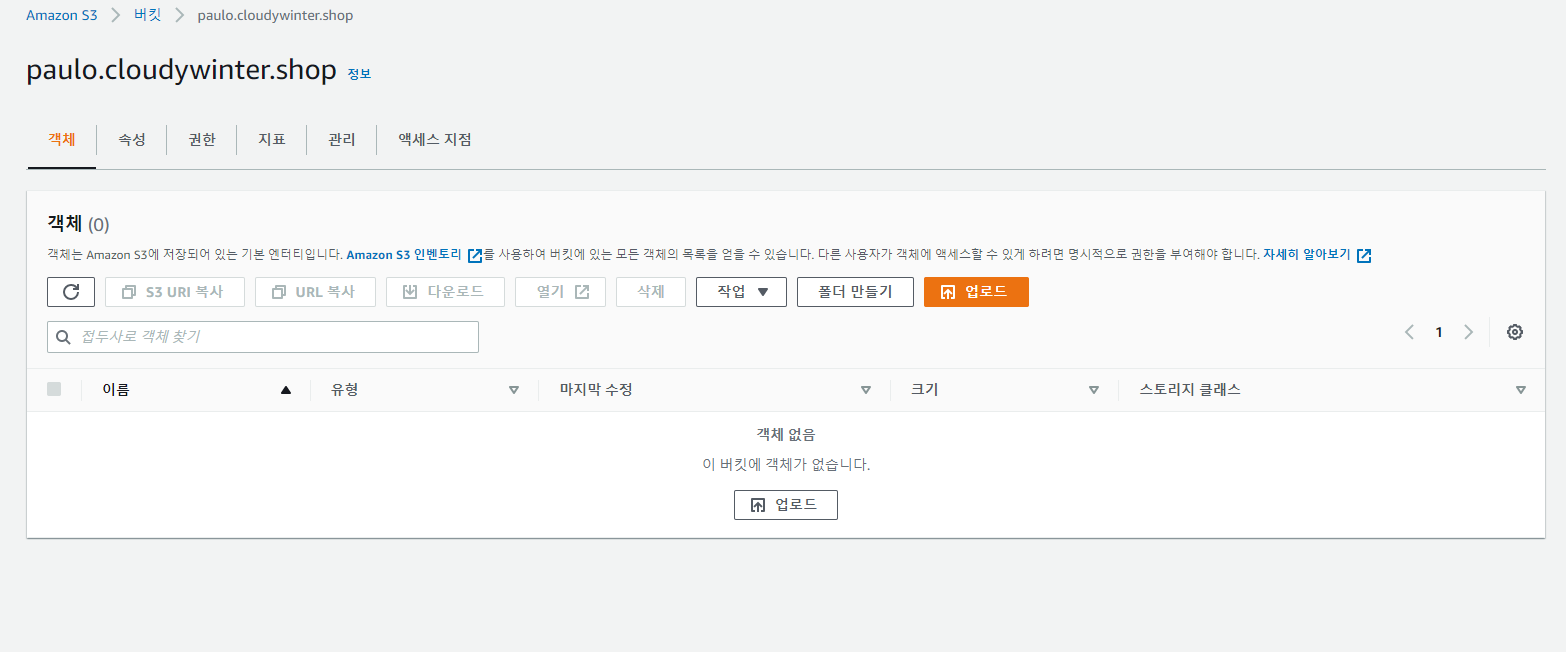The image size is (1566, 652).
Task: Switch to the 지표 tab
Action: (272, 140)
